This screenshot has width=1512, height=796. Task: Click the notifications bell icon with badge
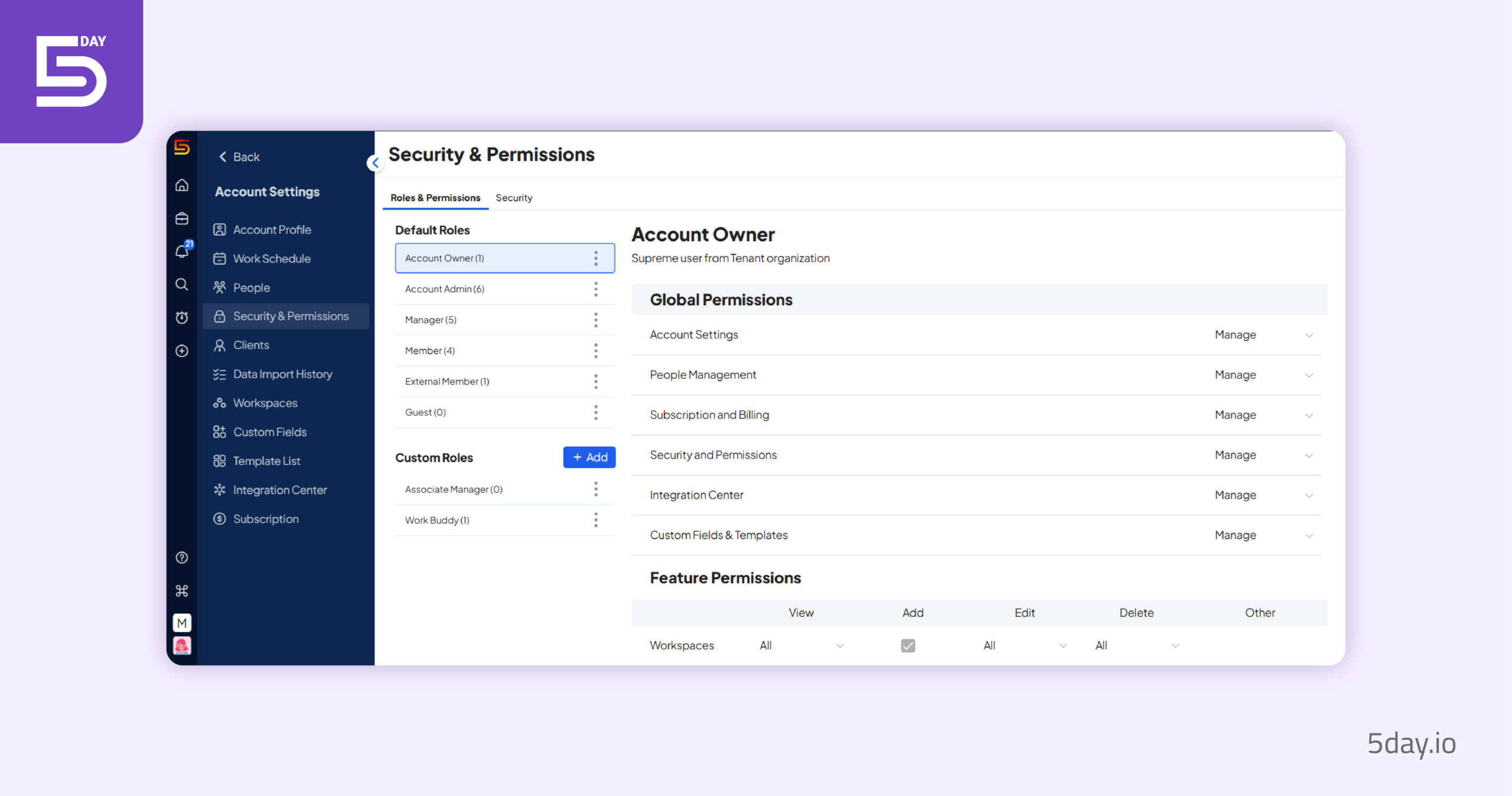pos(181,252)
